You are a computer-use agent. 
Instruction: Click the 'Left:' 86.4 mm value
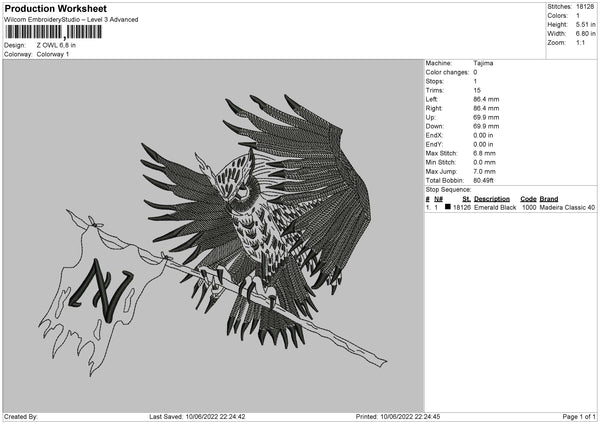pyautogui.click(x=486, y=99)
